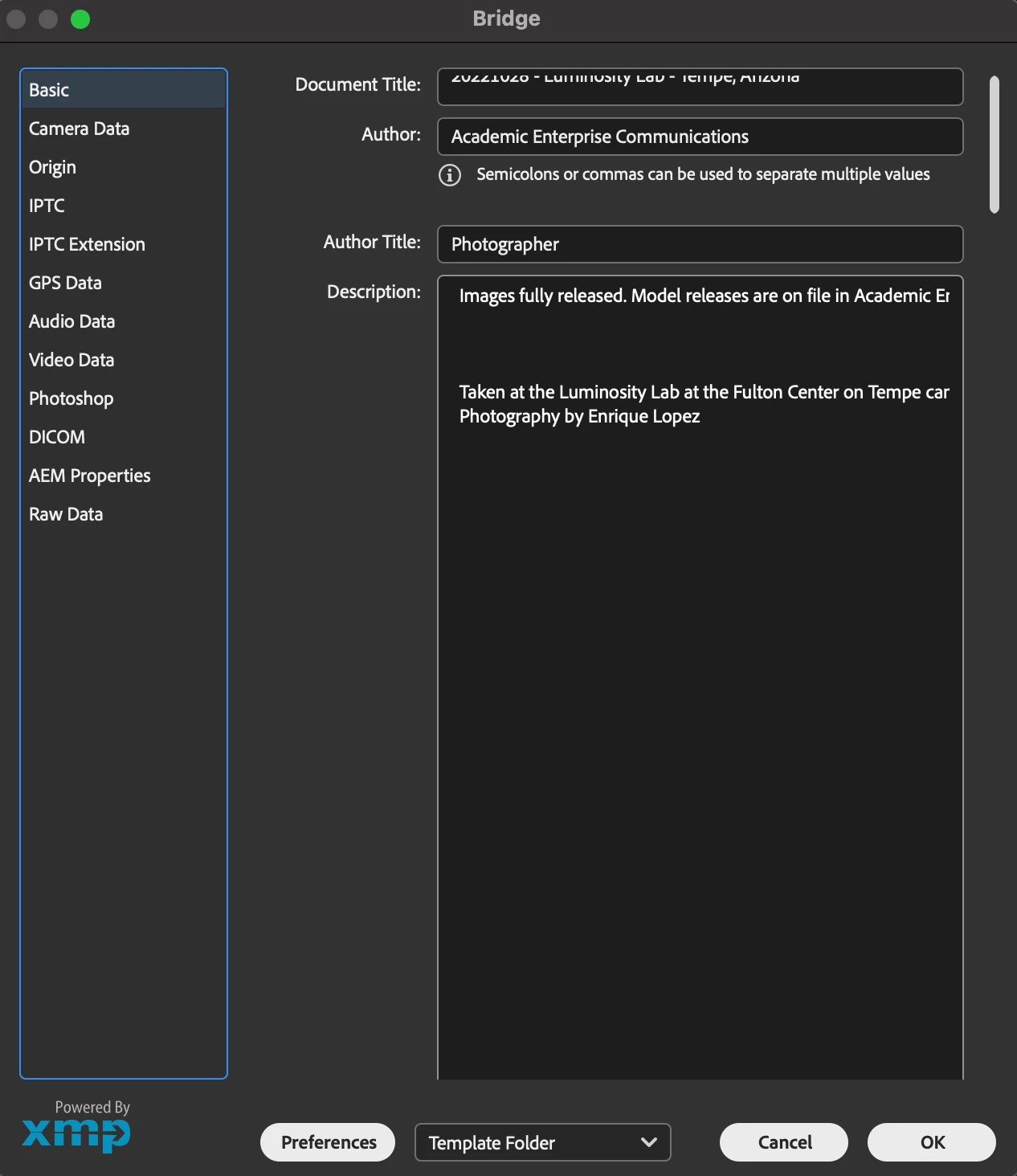The width and height of the screenshot is (1017, 1176).
Task: Click the XMP logo
Action: (76, 1134)
